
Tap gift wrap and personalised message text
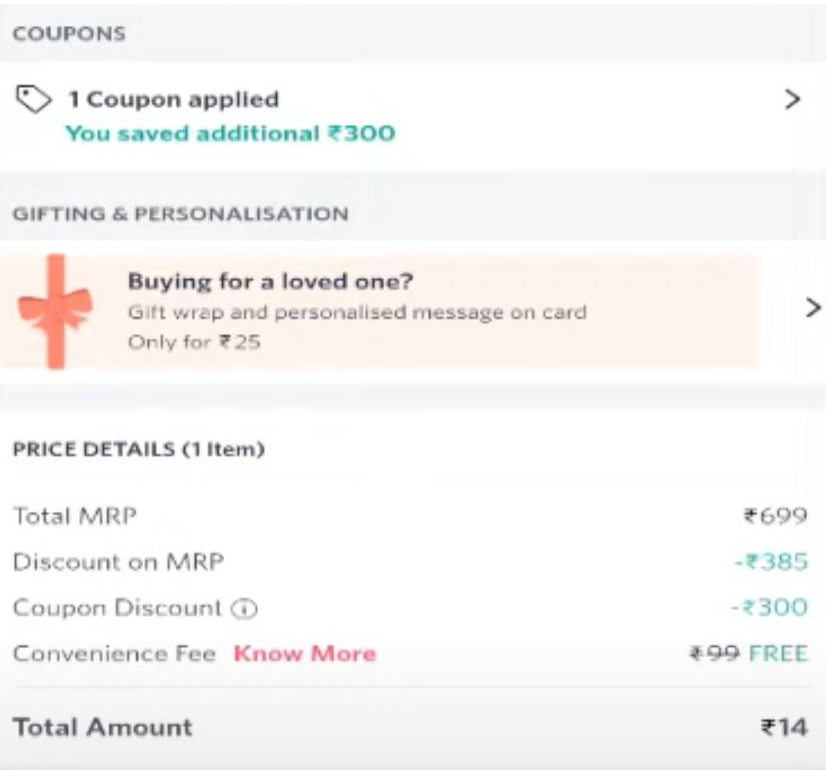point(357,312)
